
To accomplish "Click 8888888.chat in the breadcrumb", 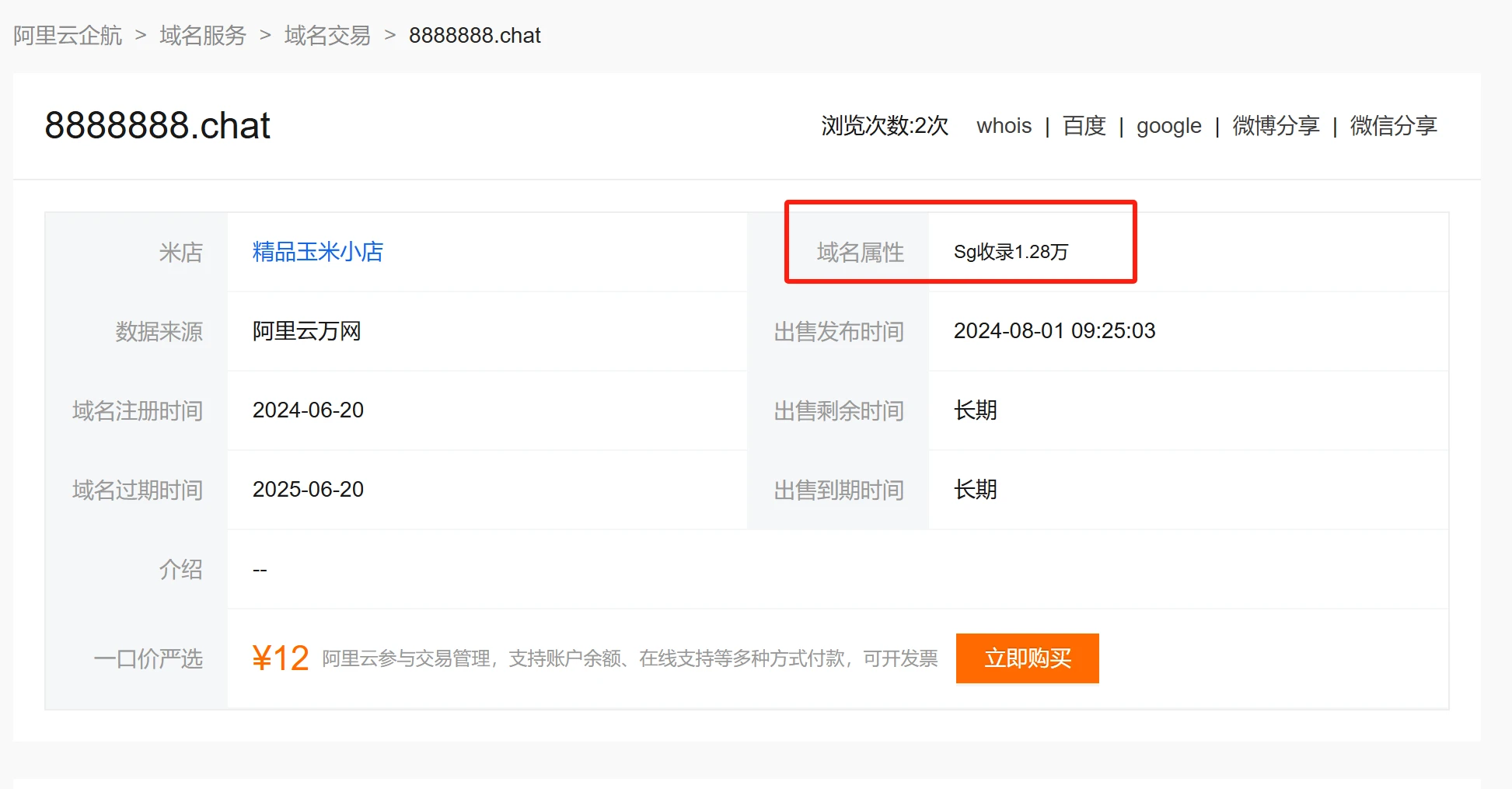I will click(x=474, y=36).
